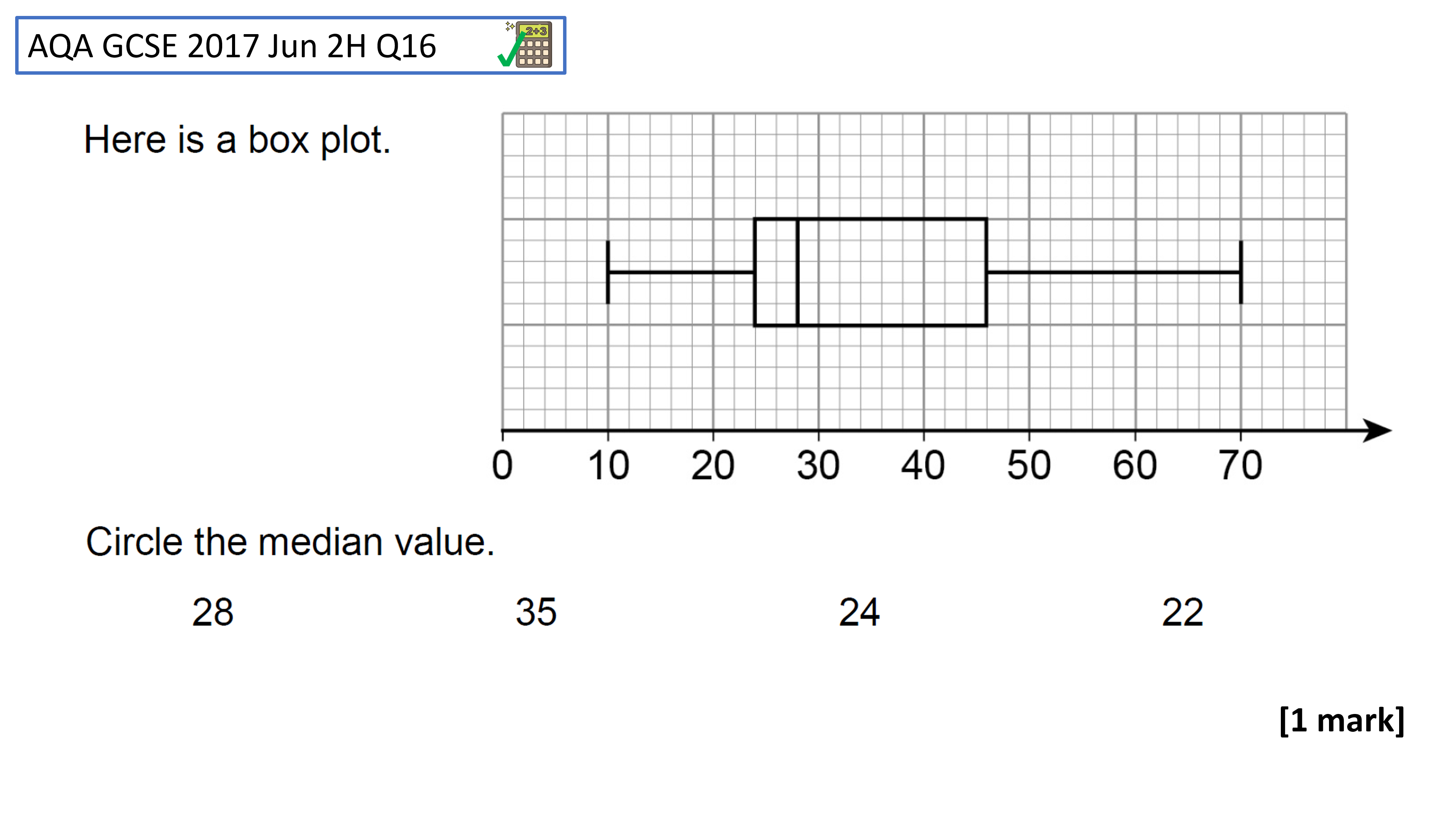Click the axis label 60
This screenshot has height=819, width=1456.
coord(1134,465)
